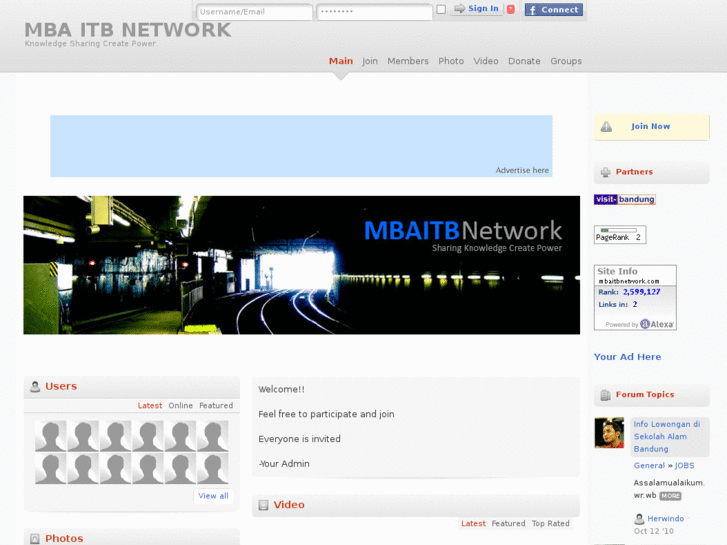Open topic Info Lowongan di Sekolah Alam Bandung
This screenshot has width=727, height=545.
tap(667, 436)
